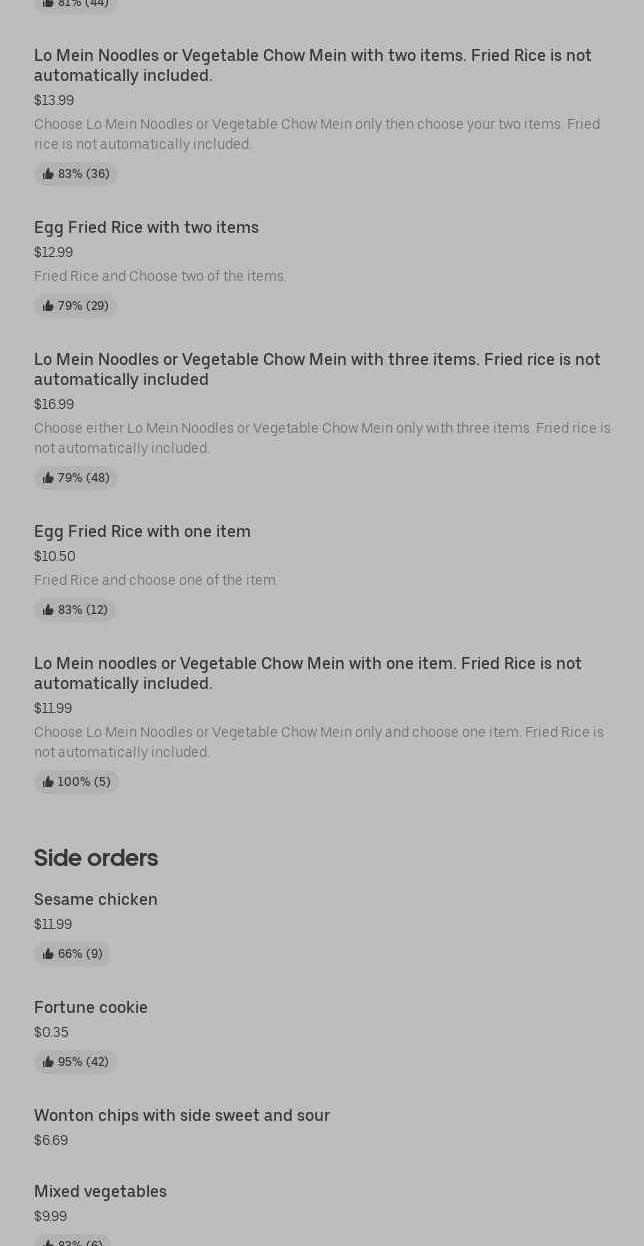
Task: Click thumbs-up icon on 79% (29) rating
Action: pyautogui.click(x=48, y=306)
